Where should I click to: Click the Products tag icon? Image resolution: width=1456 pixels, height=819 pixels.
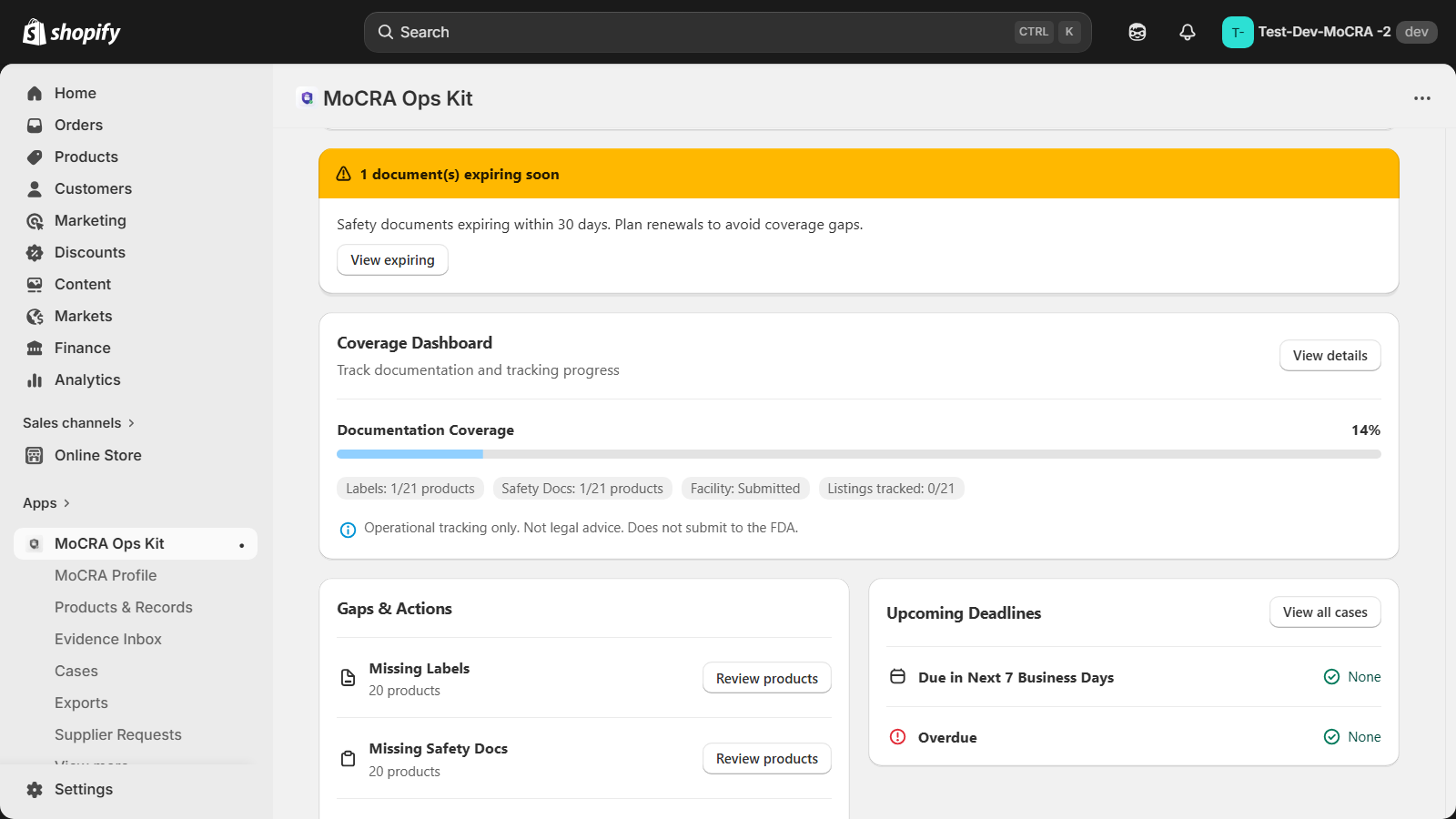pyautogui.click(x=35, y=157)
